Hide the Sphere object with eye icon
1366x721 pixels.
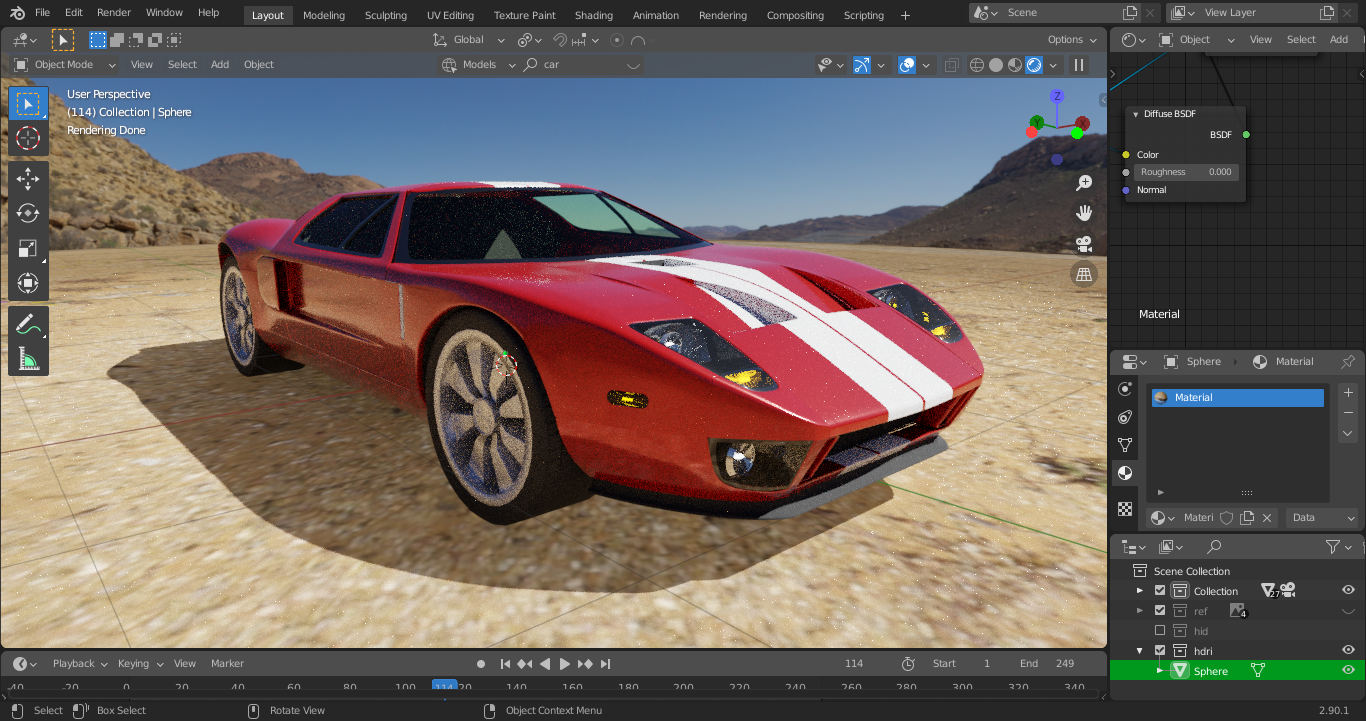(x=1348, y=671)
